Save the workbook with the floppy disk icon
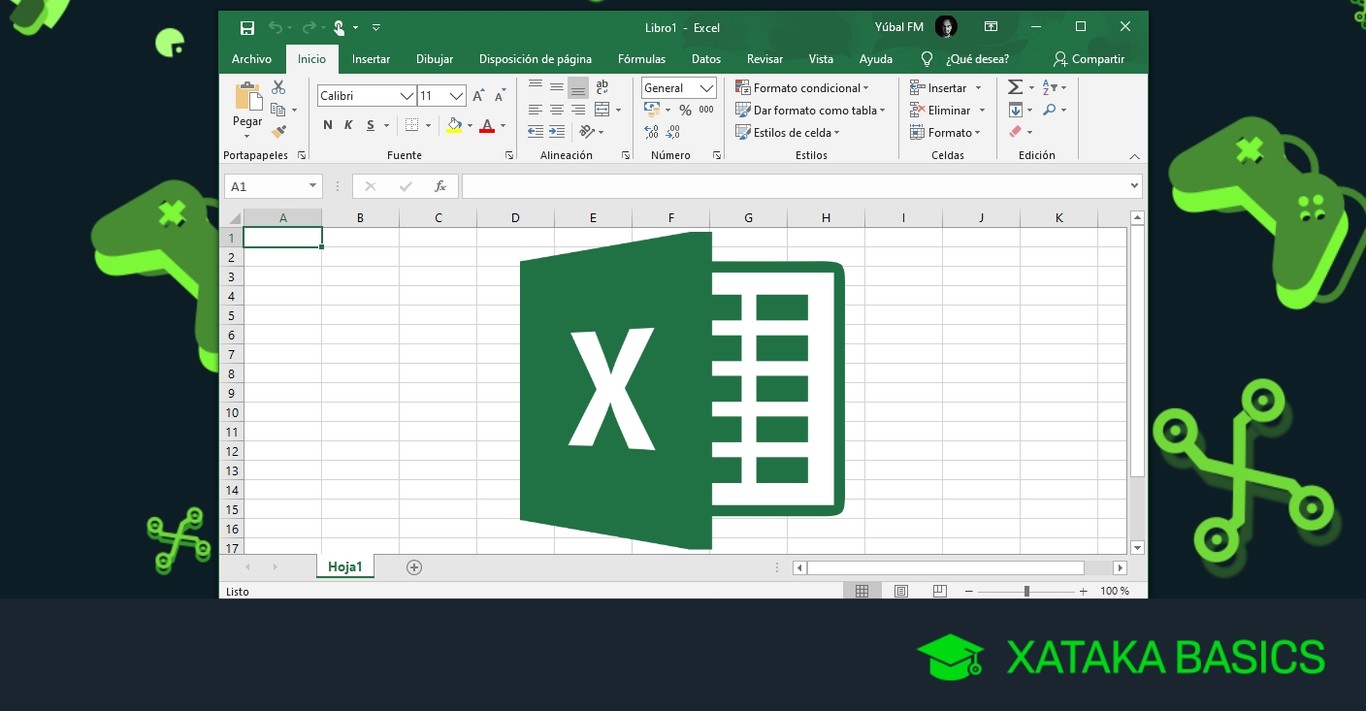Viewport: 1366px width, 711px height. (x=247, y=28)
